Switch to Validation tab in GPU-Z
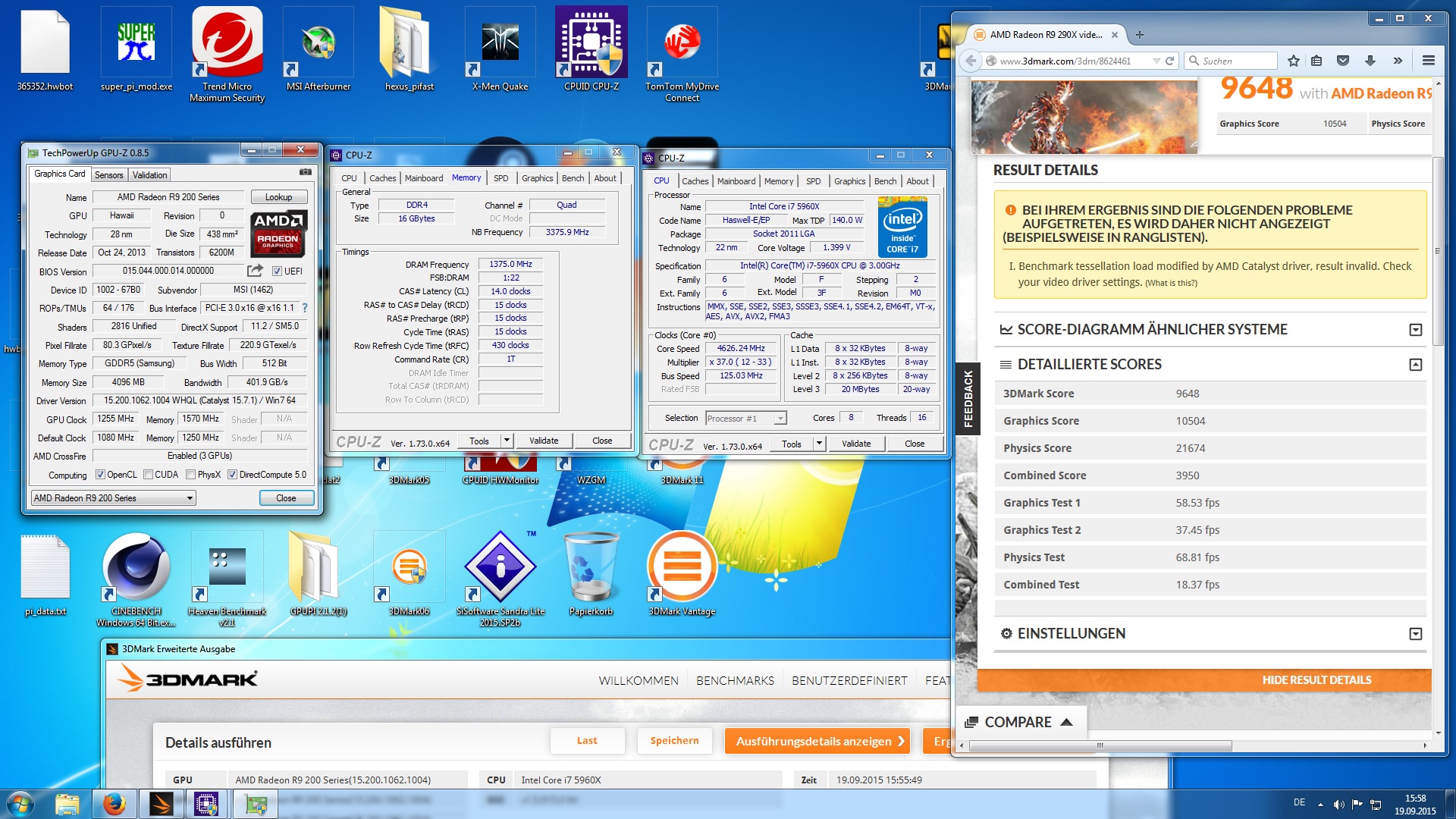 (x=149, y=175)
